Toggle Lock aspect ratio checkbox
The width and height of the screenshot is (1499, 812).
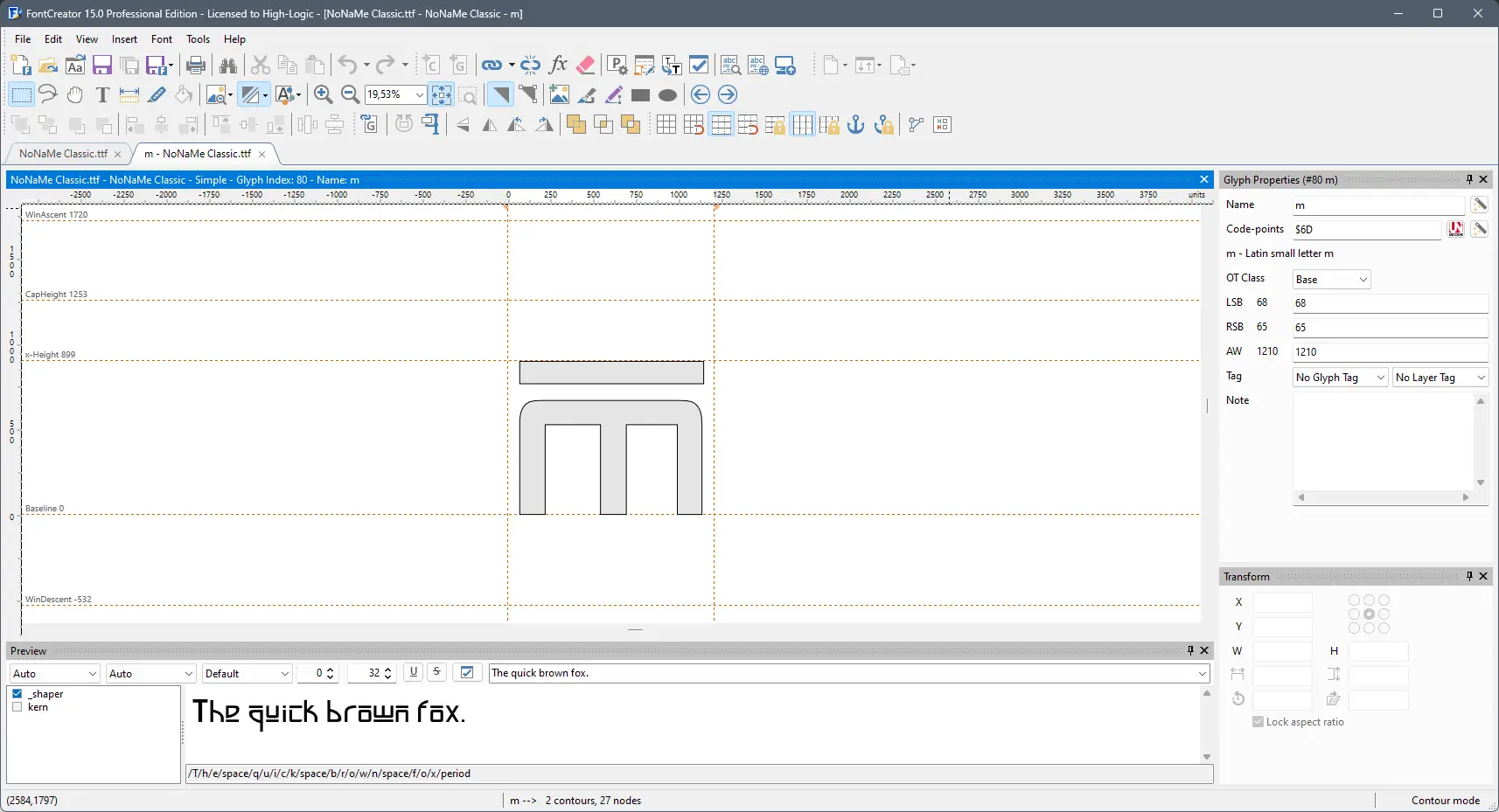pyautogui.click(x=1258, y=722)
